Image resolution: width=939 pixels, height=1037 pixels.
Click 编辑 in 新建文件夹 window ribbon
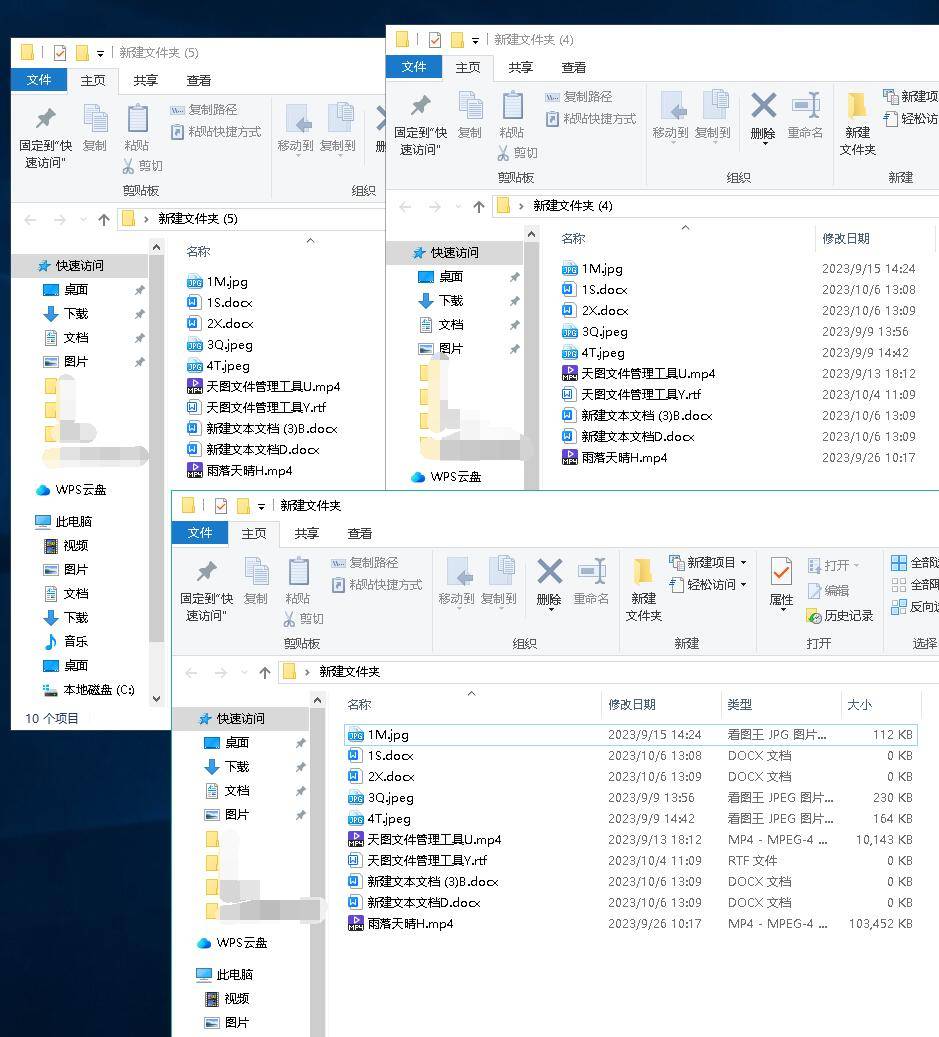click(829, 591)
